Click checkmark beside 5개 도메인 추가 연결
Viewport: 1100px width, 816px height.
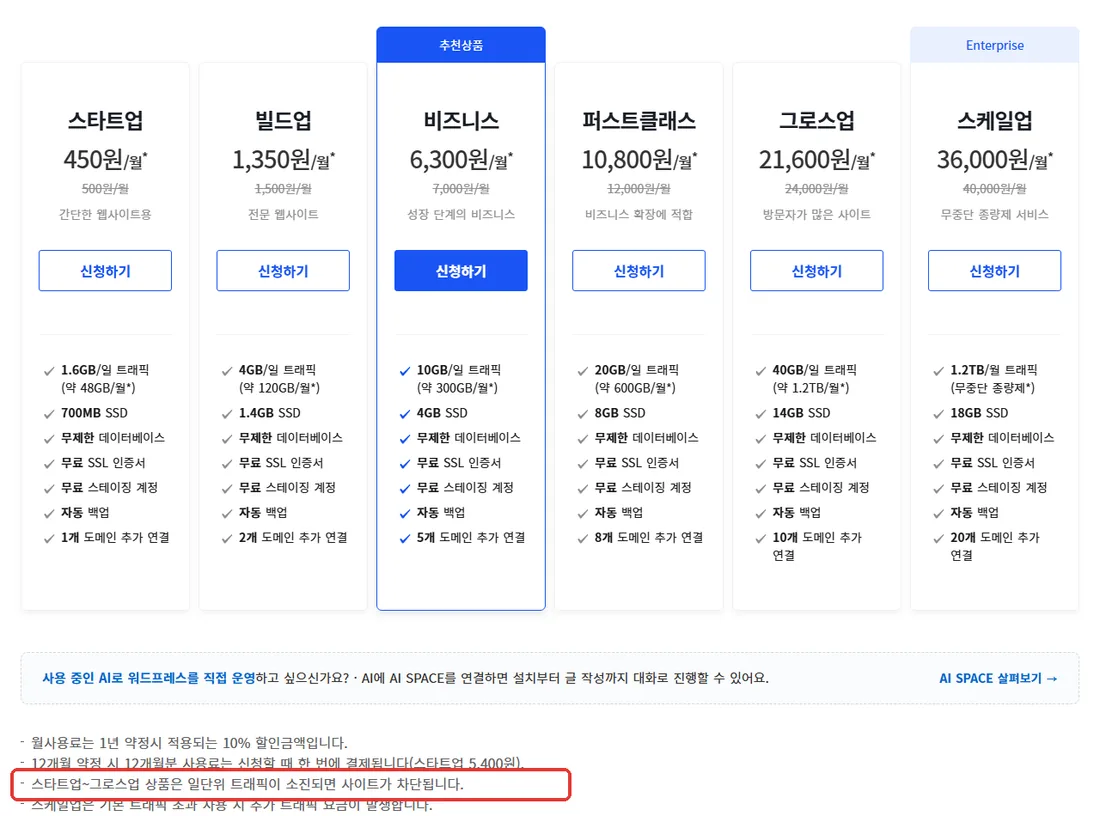405,539
